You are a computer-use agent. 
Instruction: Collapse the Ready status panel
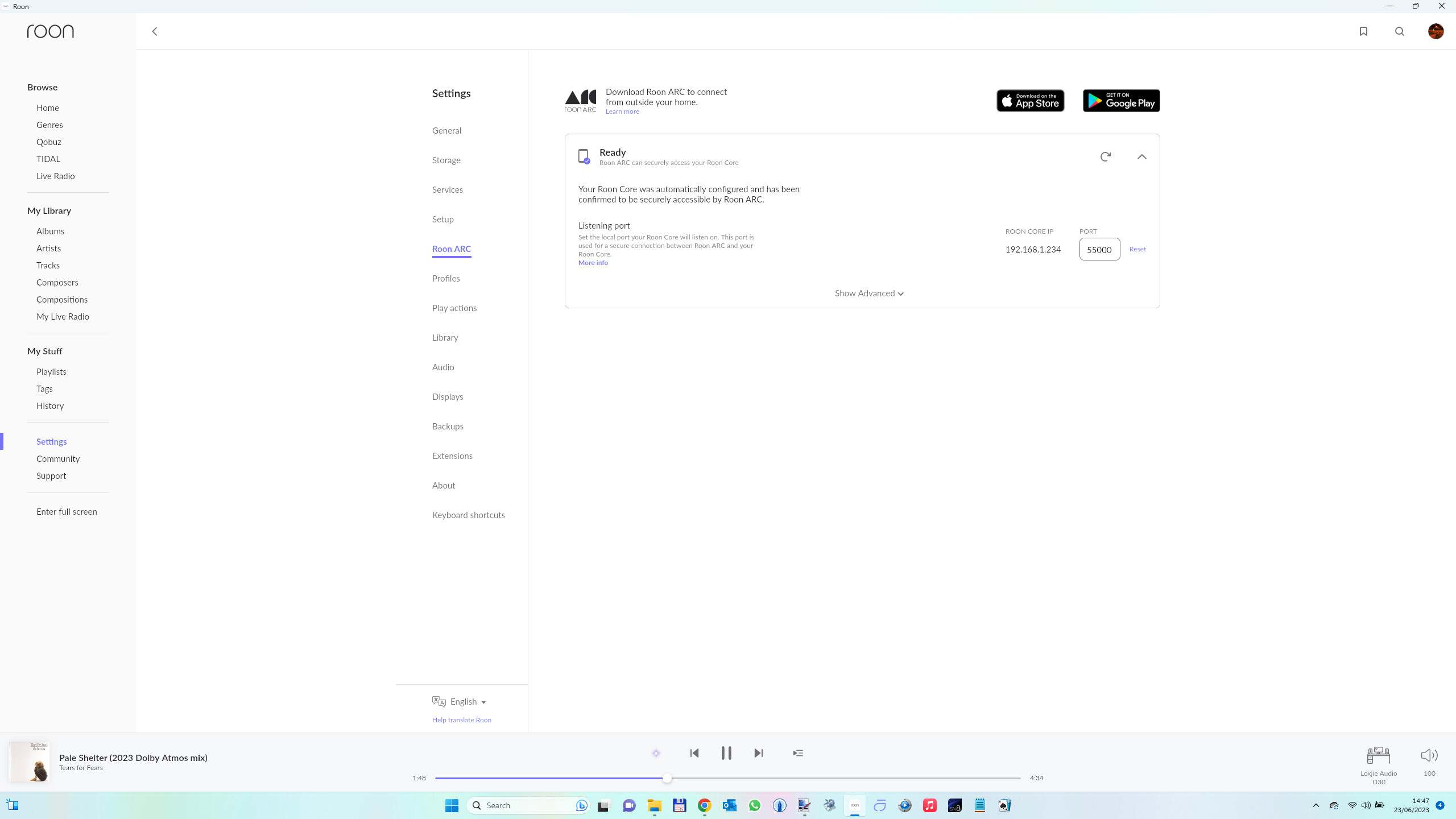click(x=1141, y=156)
